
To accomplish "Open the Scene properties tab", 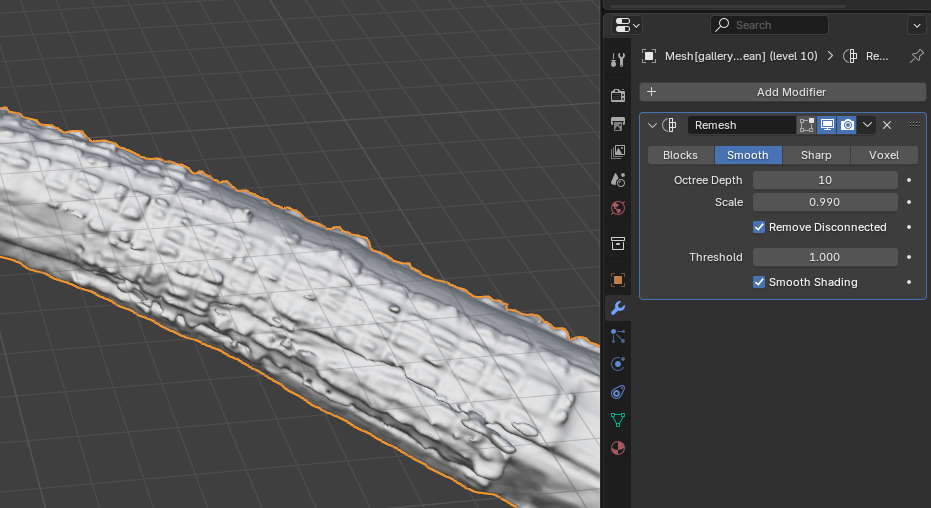I will 618,179.
